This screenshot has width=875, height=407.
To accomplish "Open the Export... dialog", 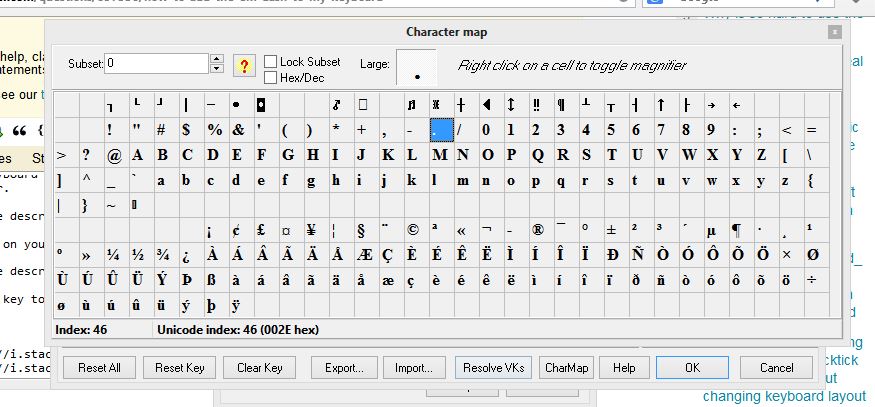I will pyautogui.click(x=343, y=368).
